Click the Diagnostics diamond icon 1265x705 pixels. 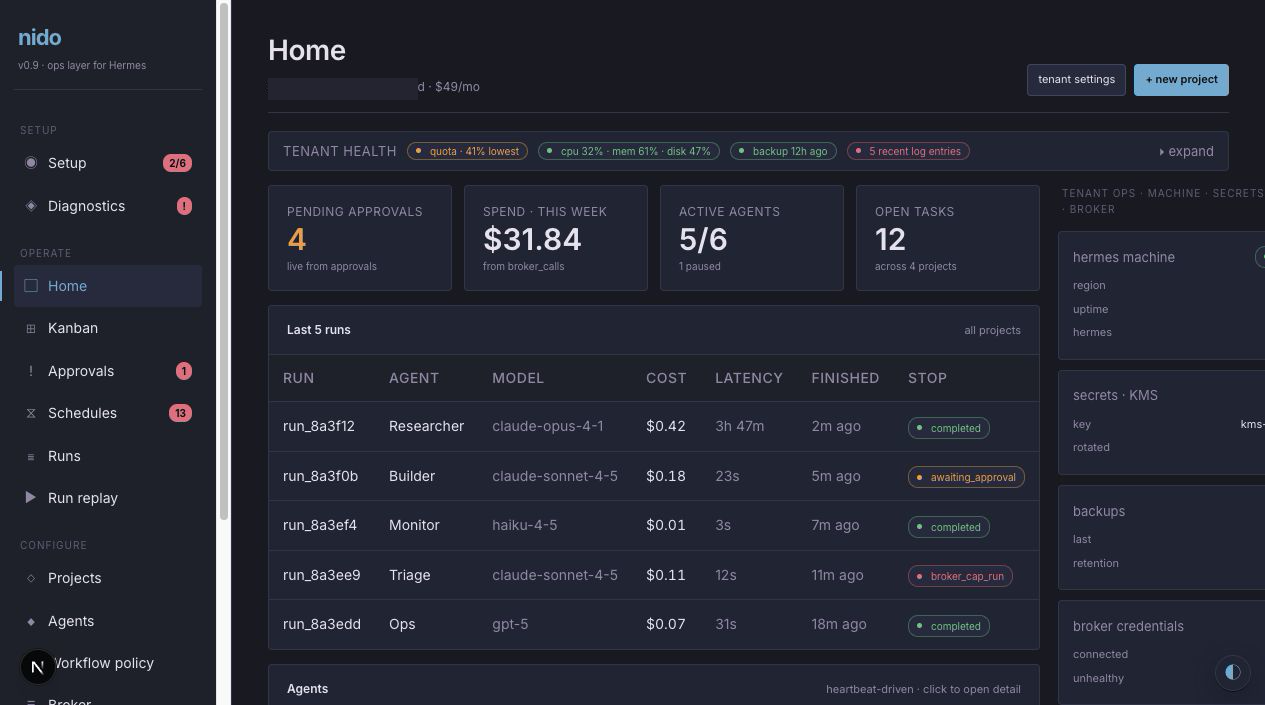pos(31,206)
